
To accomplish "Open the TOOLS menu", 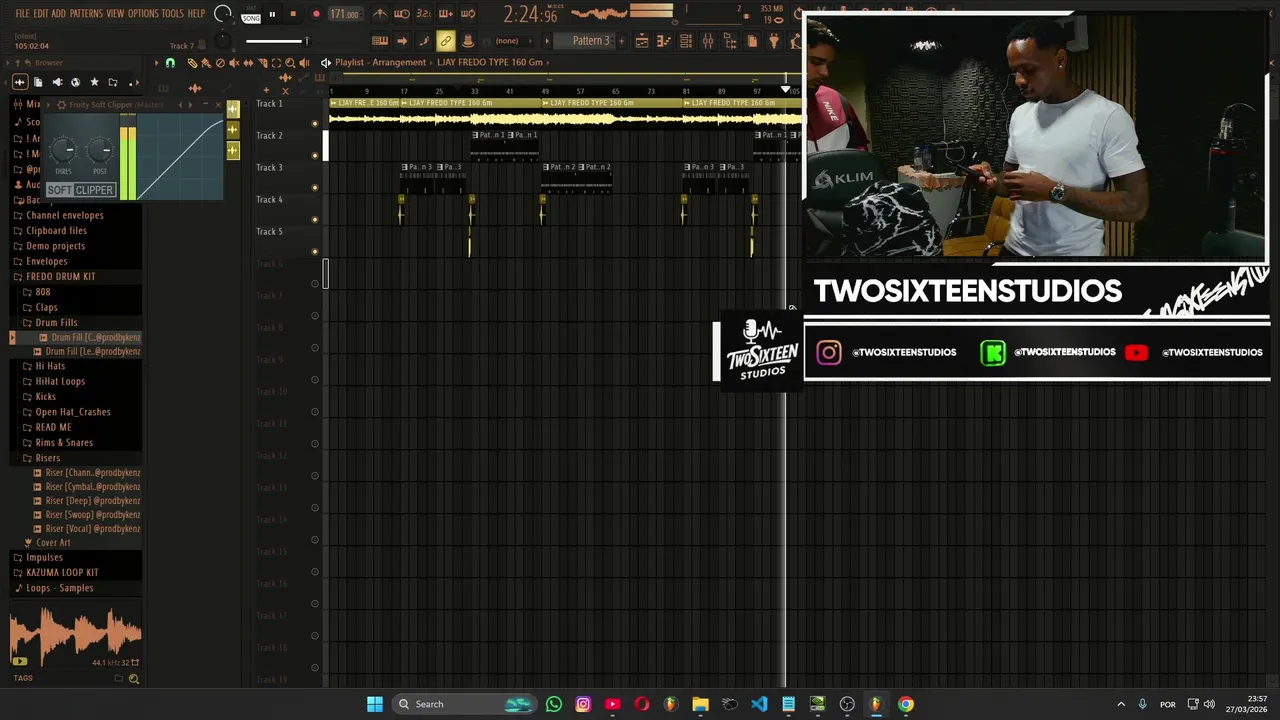I will click(x=173, y=14).
